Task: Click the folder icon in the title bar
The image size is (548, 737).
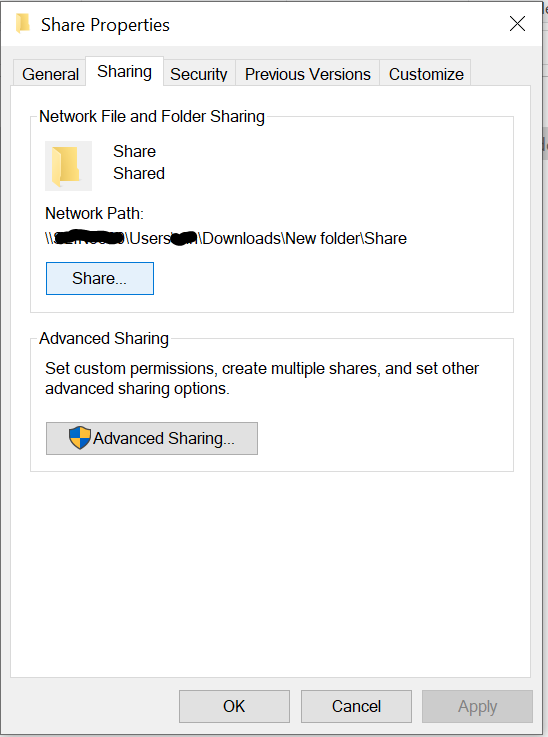Action: pos(22,24)
